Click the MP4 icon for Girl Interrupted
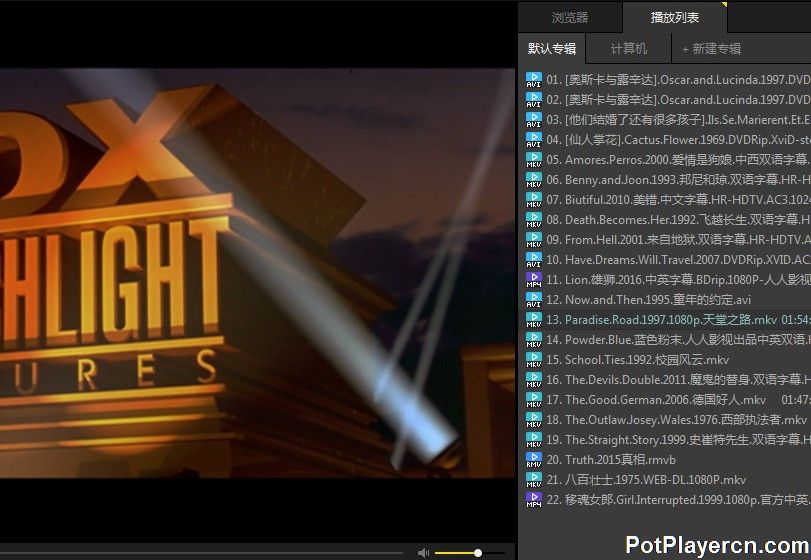 [x=534, y=500]
